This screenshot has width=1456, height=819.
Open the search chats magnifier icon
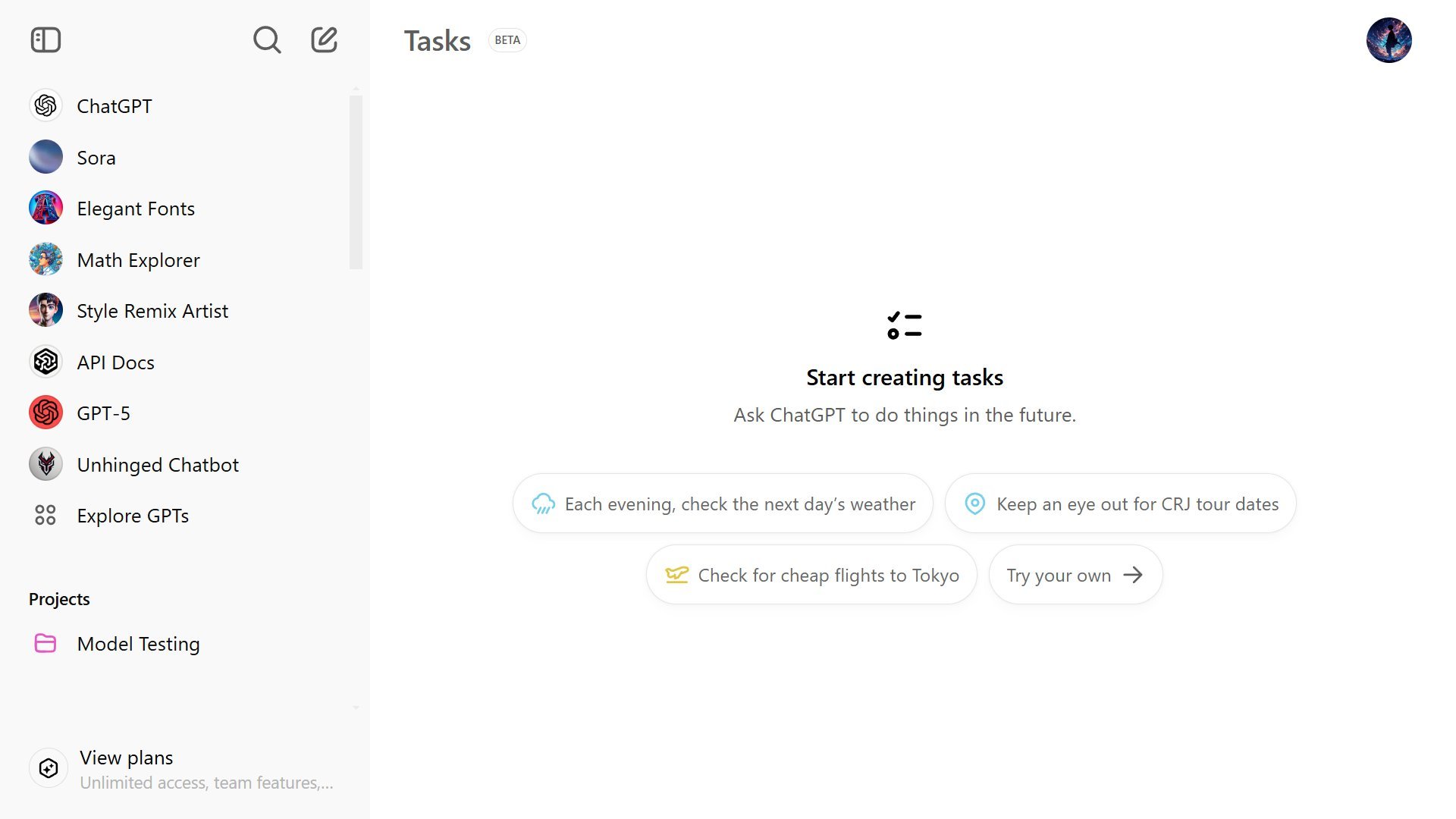(x=267, y=40)
